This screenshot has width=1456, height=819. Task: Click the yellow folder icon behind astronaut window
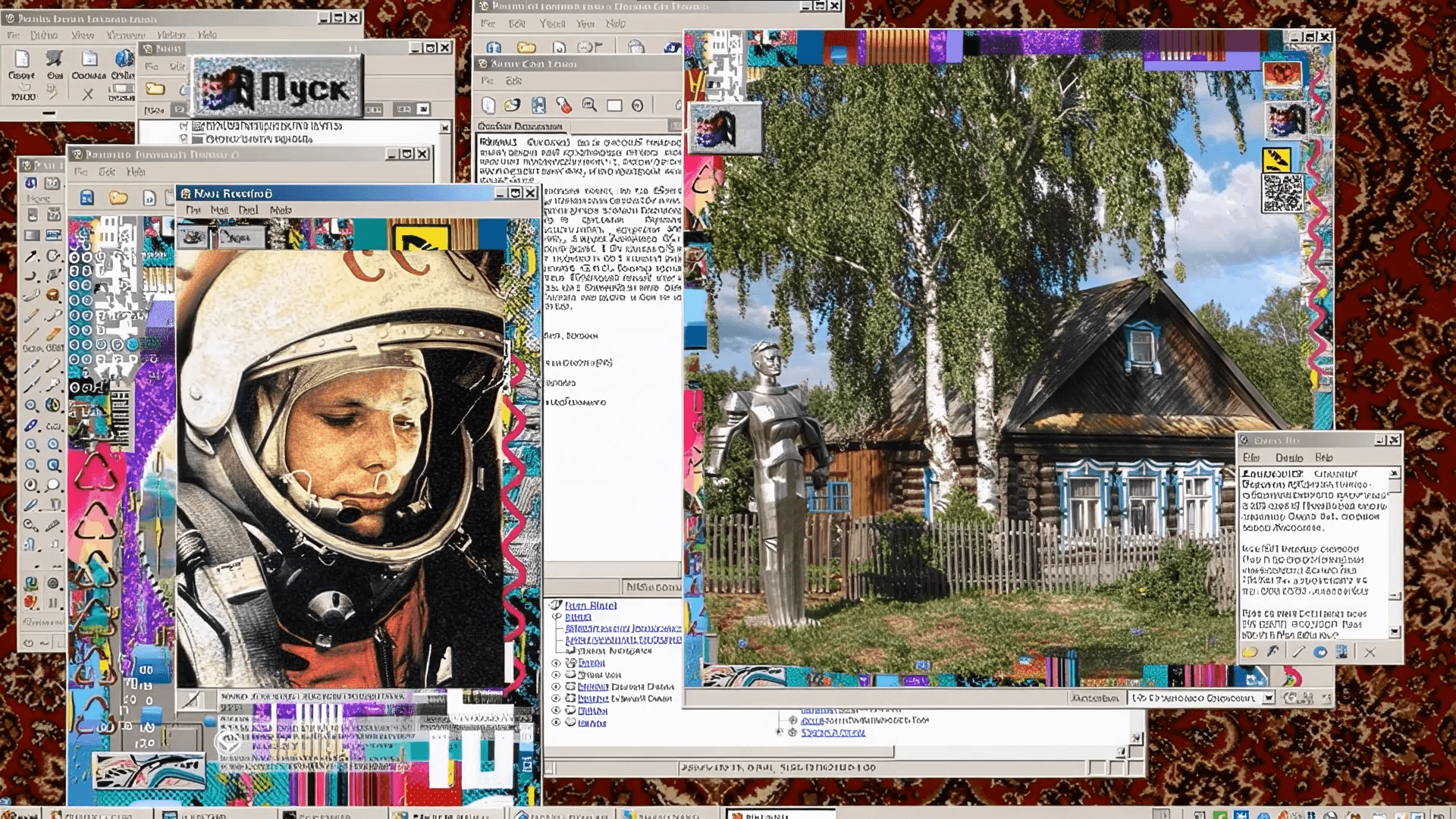tap(118, 198)
